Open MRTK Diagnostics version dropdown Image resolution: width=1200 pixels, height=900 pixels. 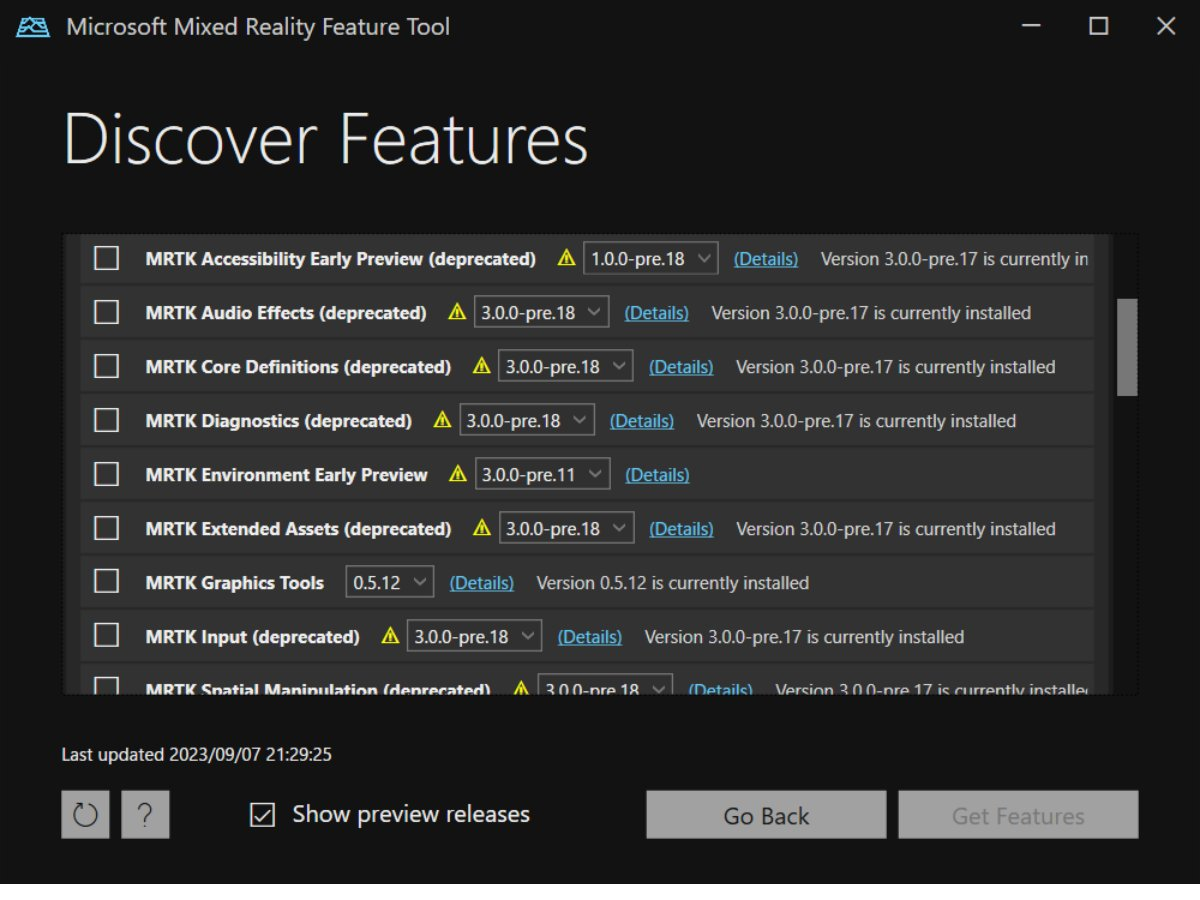[x=527, y=420]
